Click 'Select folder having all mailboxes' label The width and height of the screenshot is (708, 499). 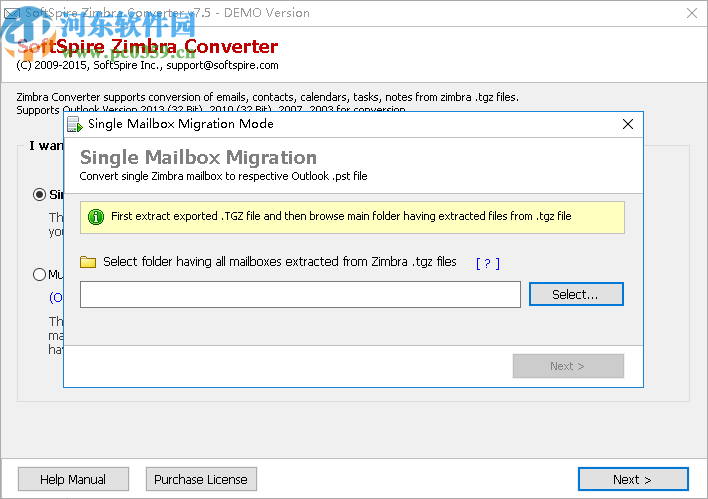click(x=279, y=262)
